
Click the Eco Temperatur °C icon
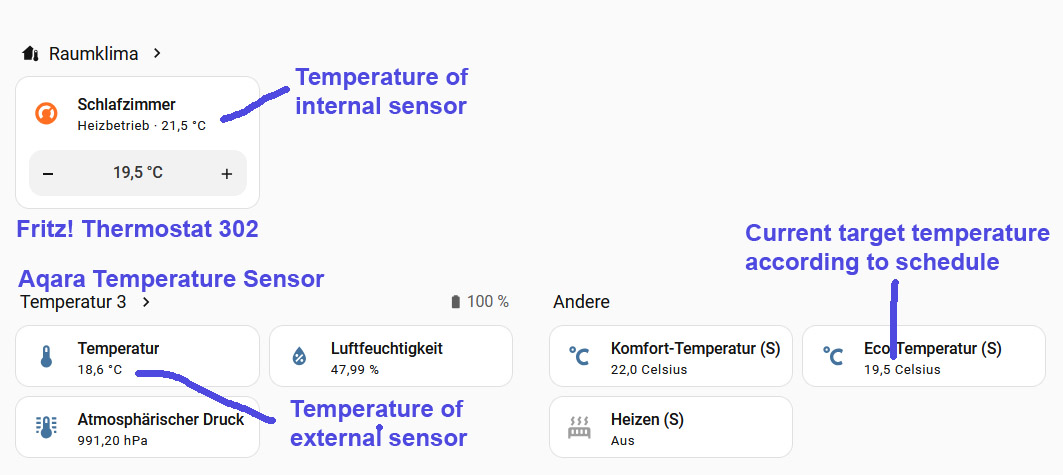pos(832,356)
